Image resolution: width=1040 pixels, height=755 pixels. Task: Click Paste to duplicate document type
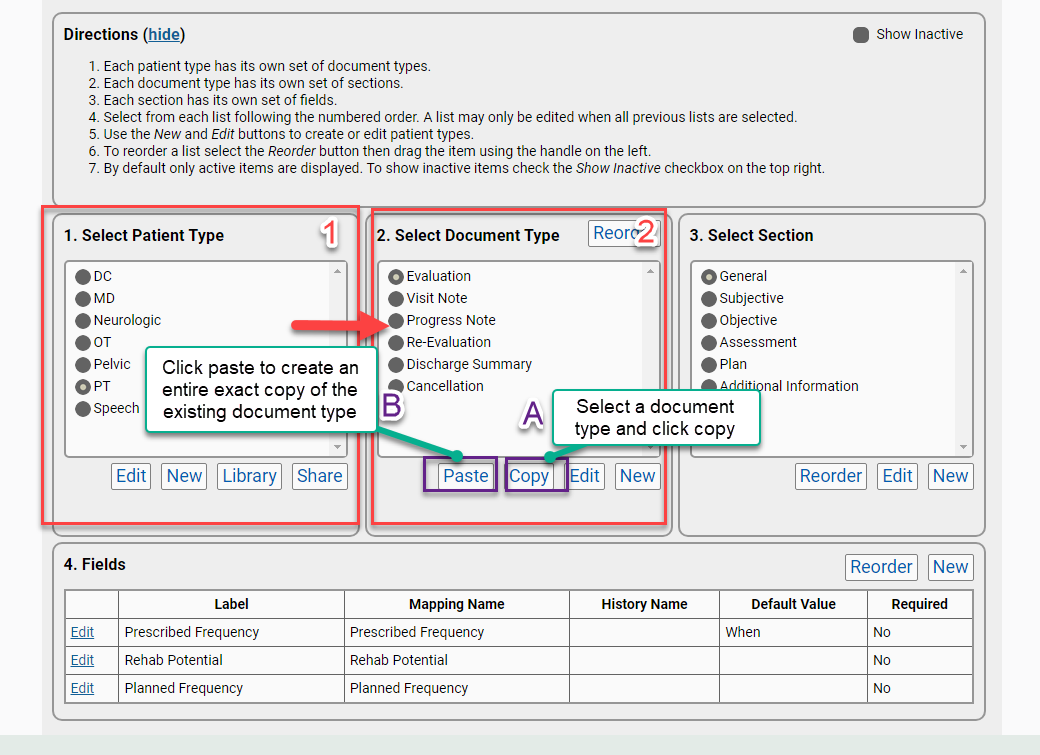[x=466, y=476]
